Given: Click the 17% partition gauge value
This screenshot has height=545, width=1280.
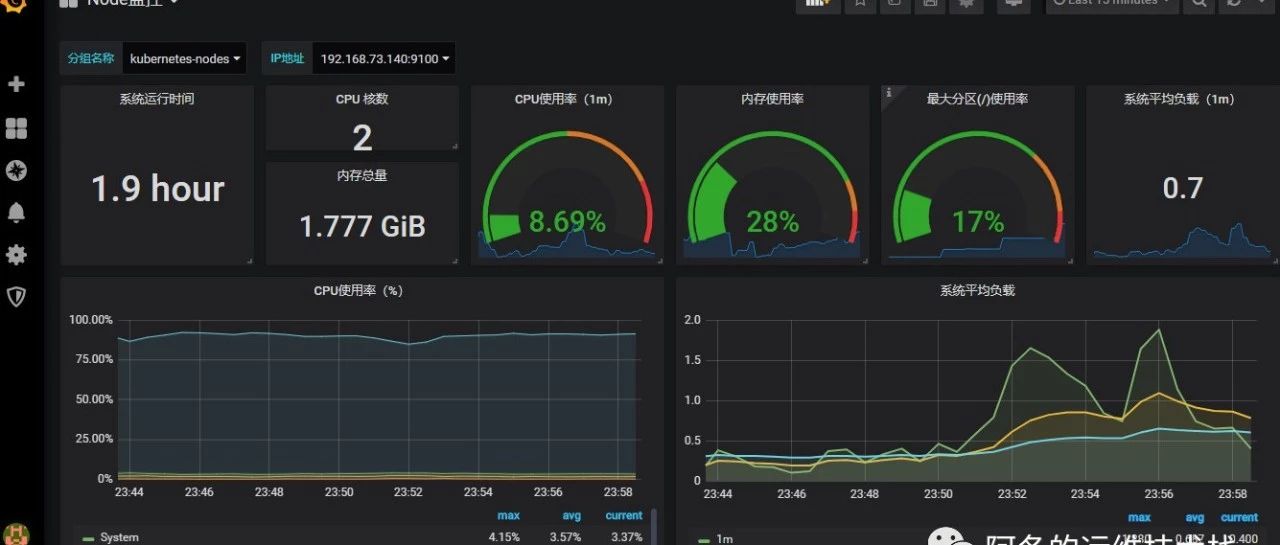Looking at the screenshot, I should [977, 221].
